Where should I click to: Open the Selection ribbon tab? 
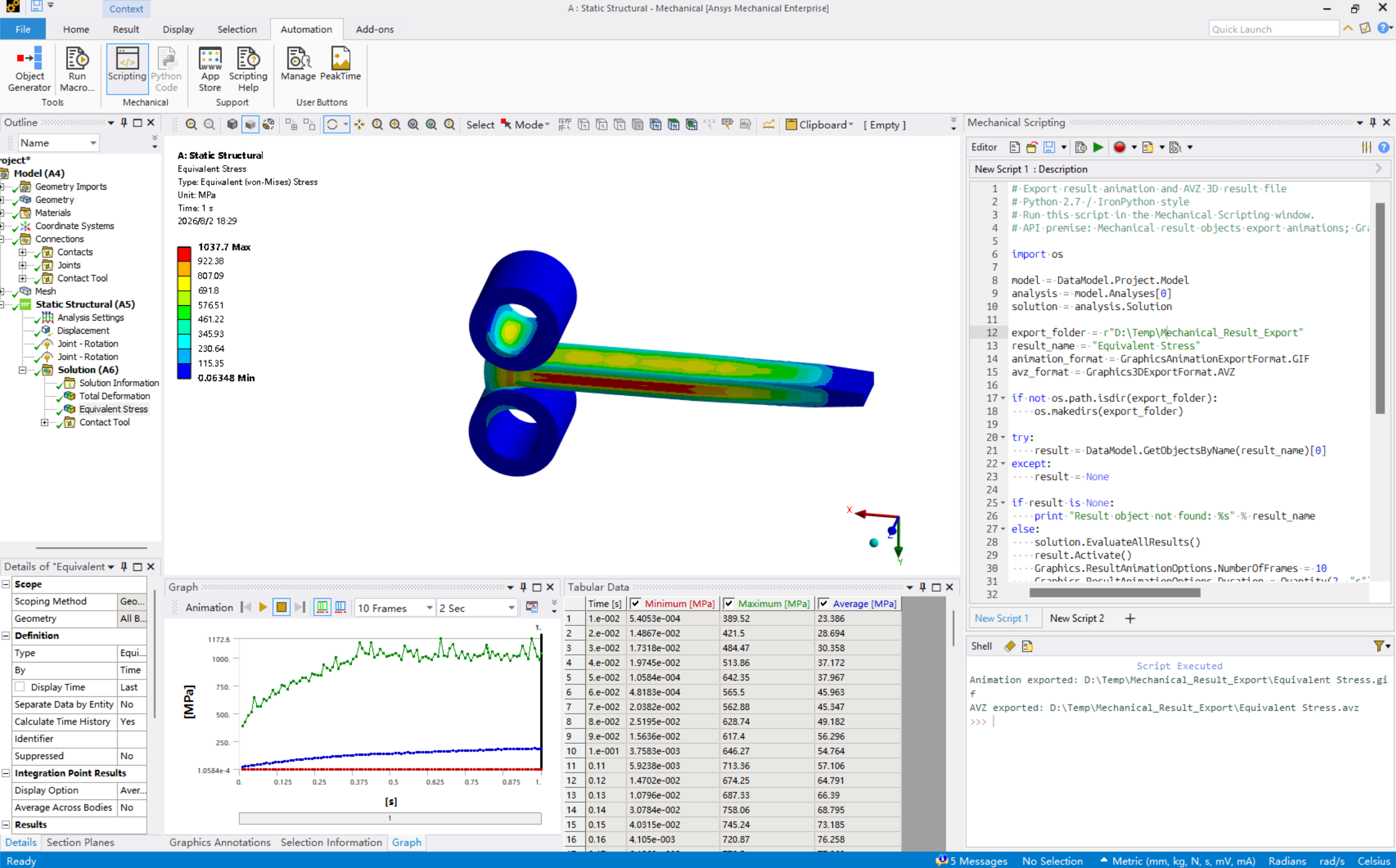click(237, 29)
